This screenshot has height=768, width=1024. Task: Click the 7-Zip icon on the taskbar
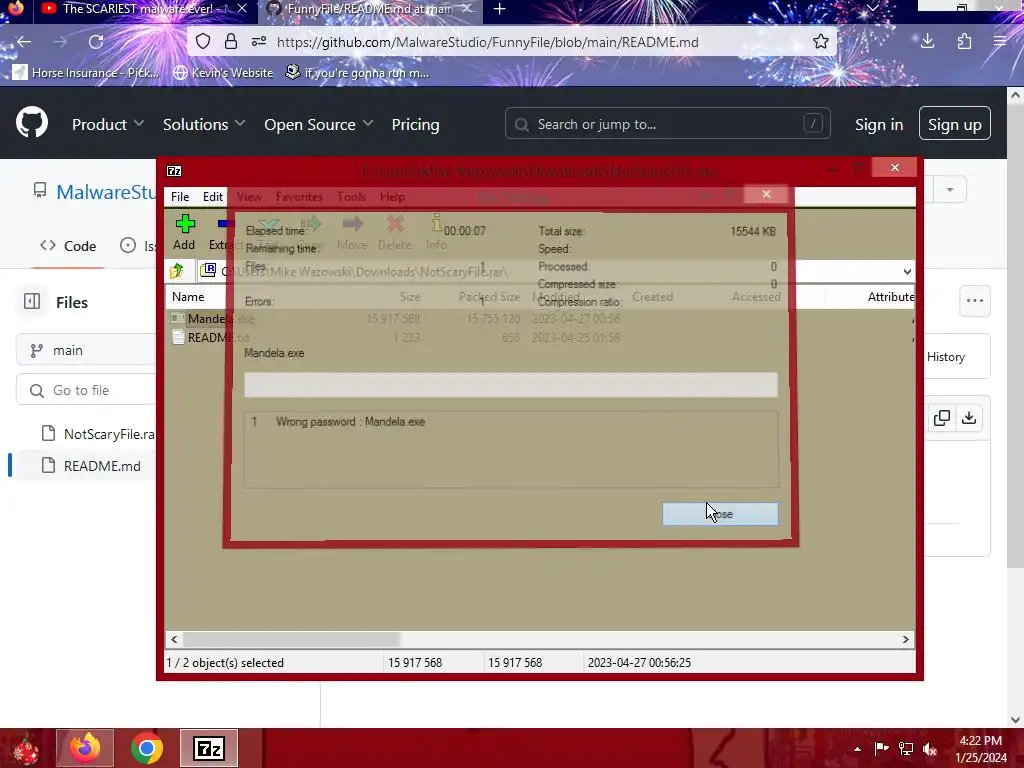click(208, 748)
